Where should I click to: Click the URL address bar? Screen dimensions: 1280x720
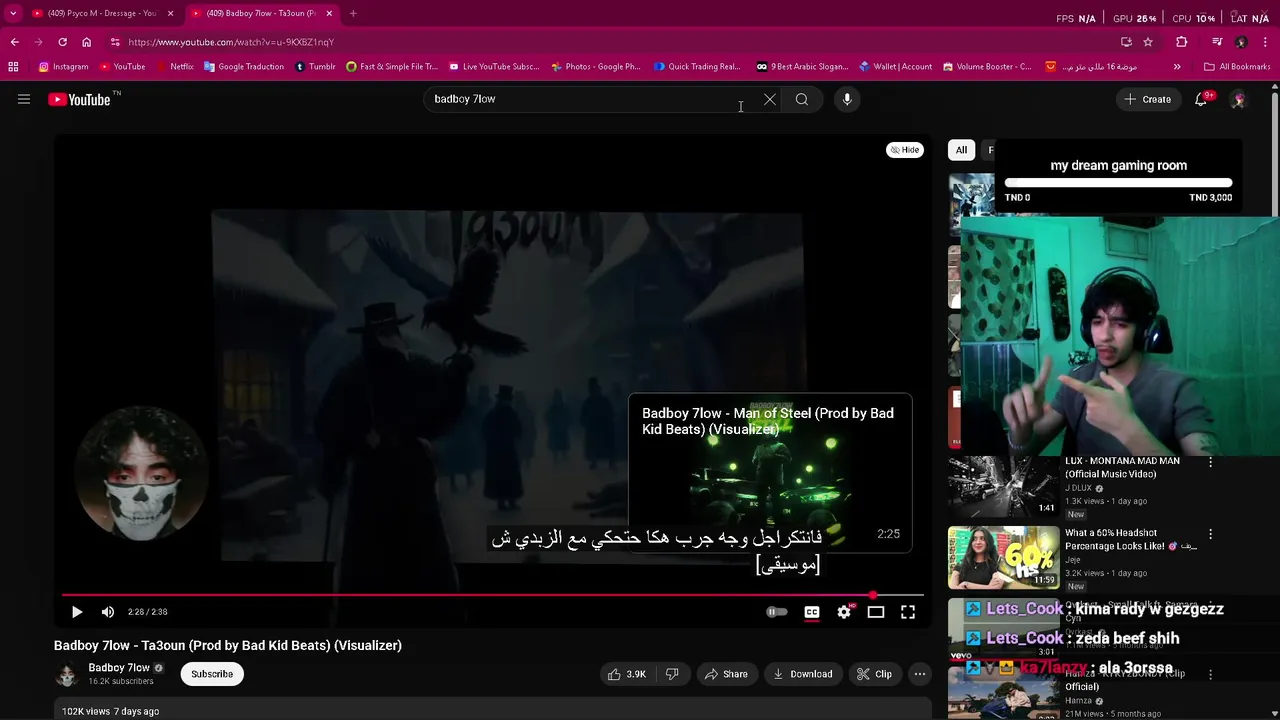coord(610,42)
